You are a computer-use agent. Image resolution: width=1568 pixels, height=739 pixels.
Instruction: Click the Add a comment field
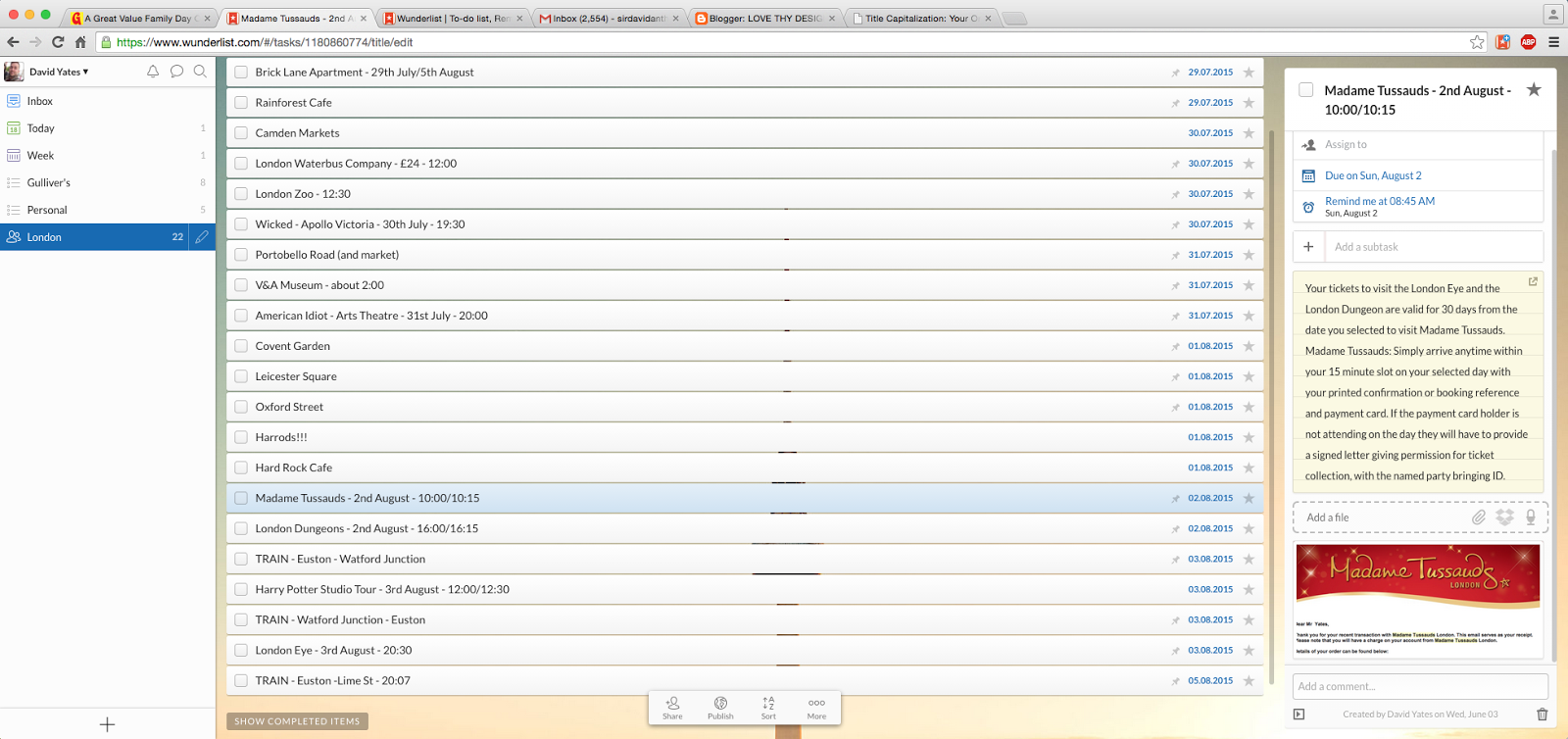point(1421,686)
